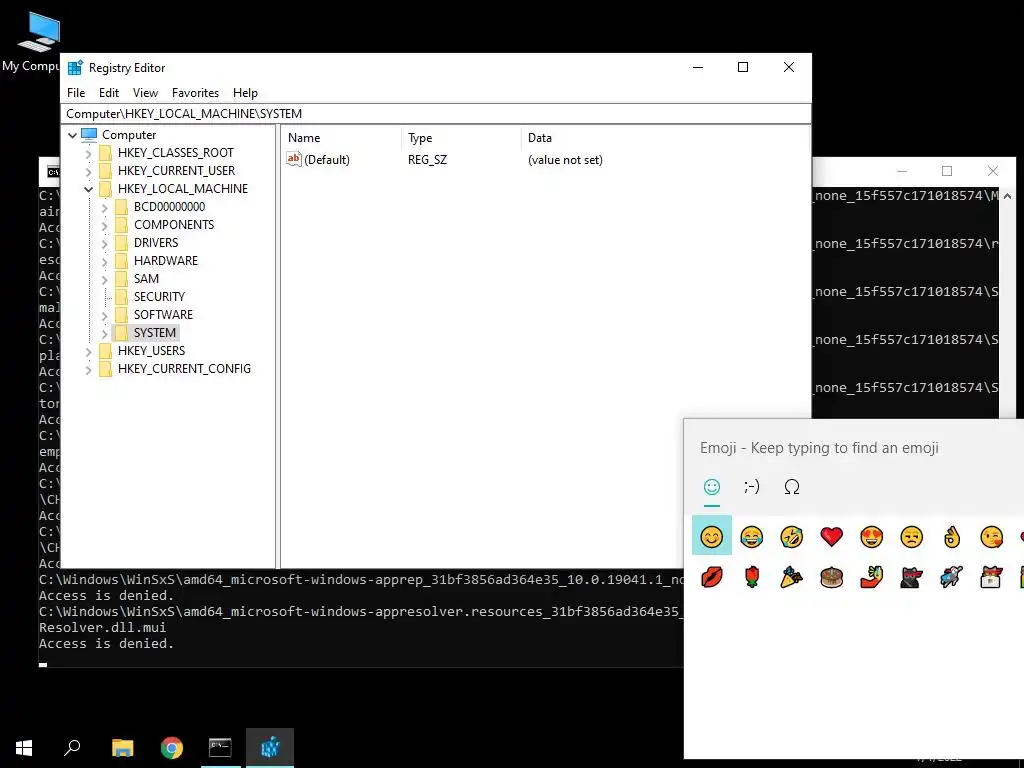This screenshot has width=1024, height=768.
Task: Open taskbar Search magnifier
Action: pos(72,747)
